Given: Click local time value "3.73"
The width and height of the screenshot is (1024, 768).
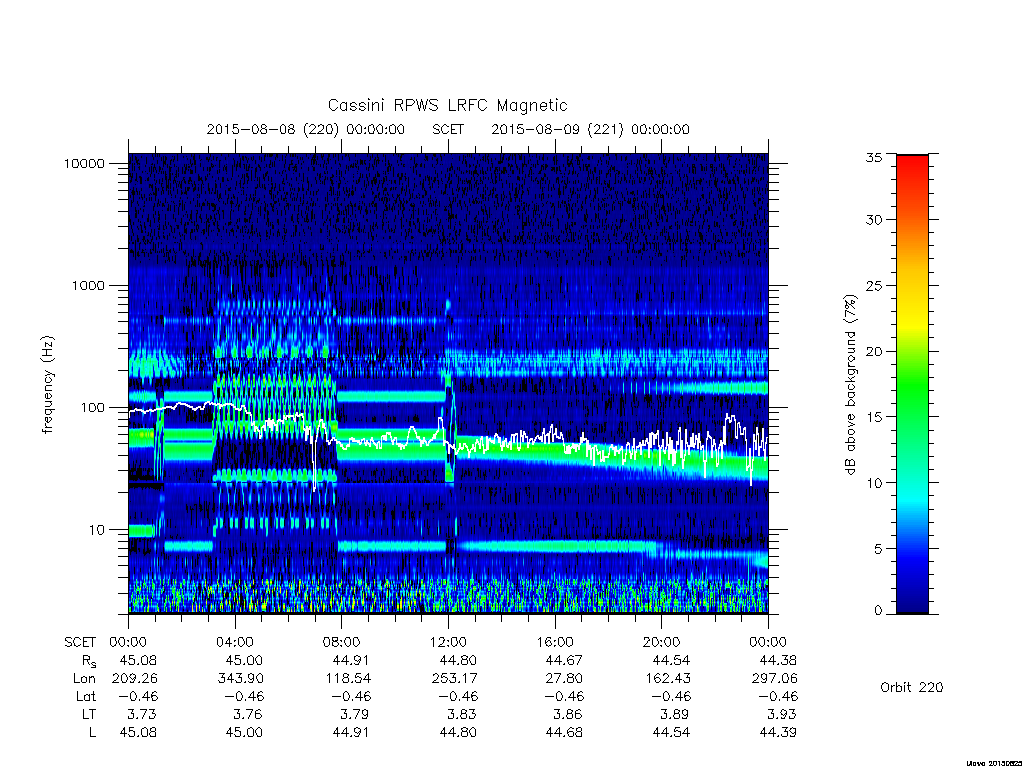Looking at the screenshot, I should (143, 714).
